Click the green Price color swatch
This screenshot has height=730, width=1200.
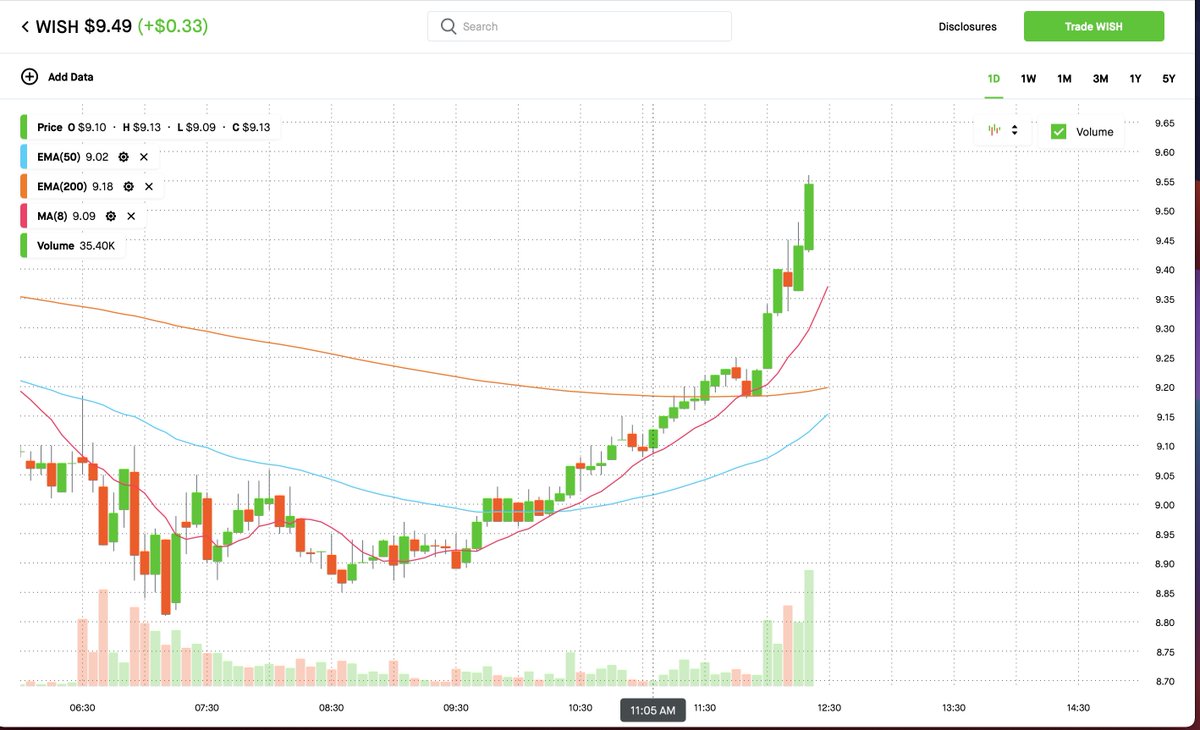click(23, 127)
